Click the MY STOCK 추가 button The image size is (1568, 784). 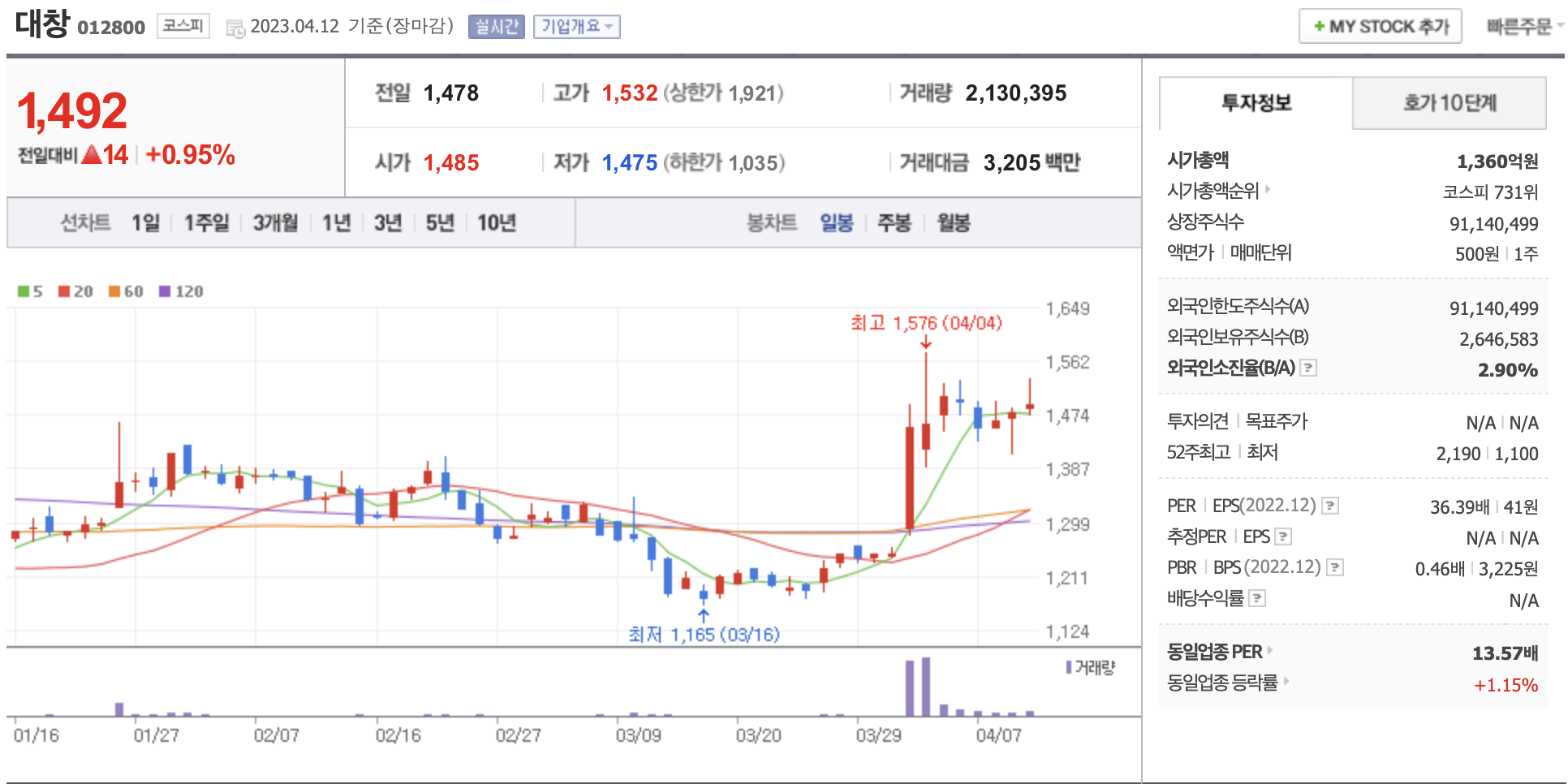[x=1380, y=27]
